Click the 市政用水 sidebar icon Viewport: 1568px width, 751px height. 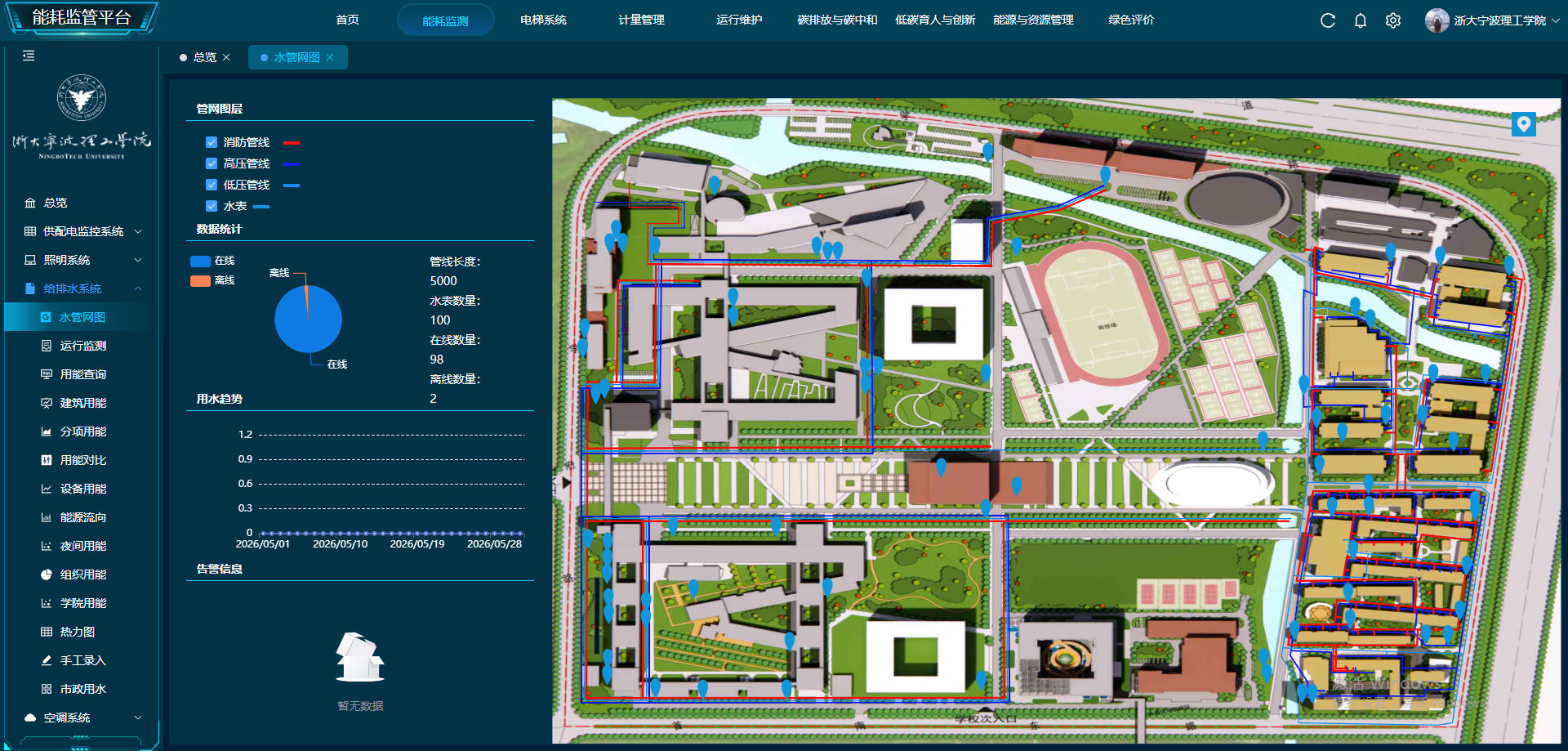47,689
